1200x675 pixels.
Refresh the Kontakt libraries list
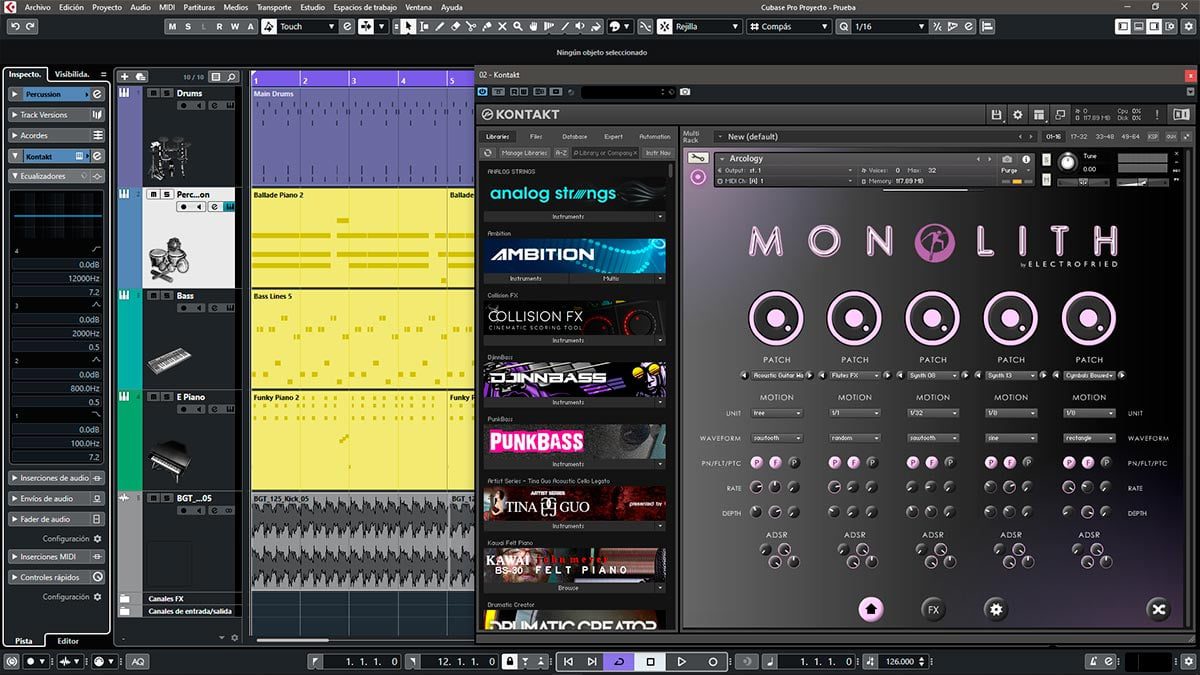pyautogui.click(x=488, y=153)
